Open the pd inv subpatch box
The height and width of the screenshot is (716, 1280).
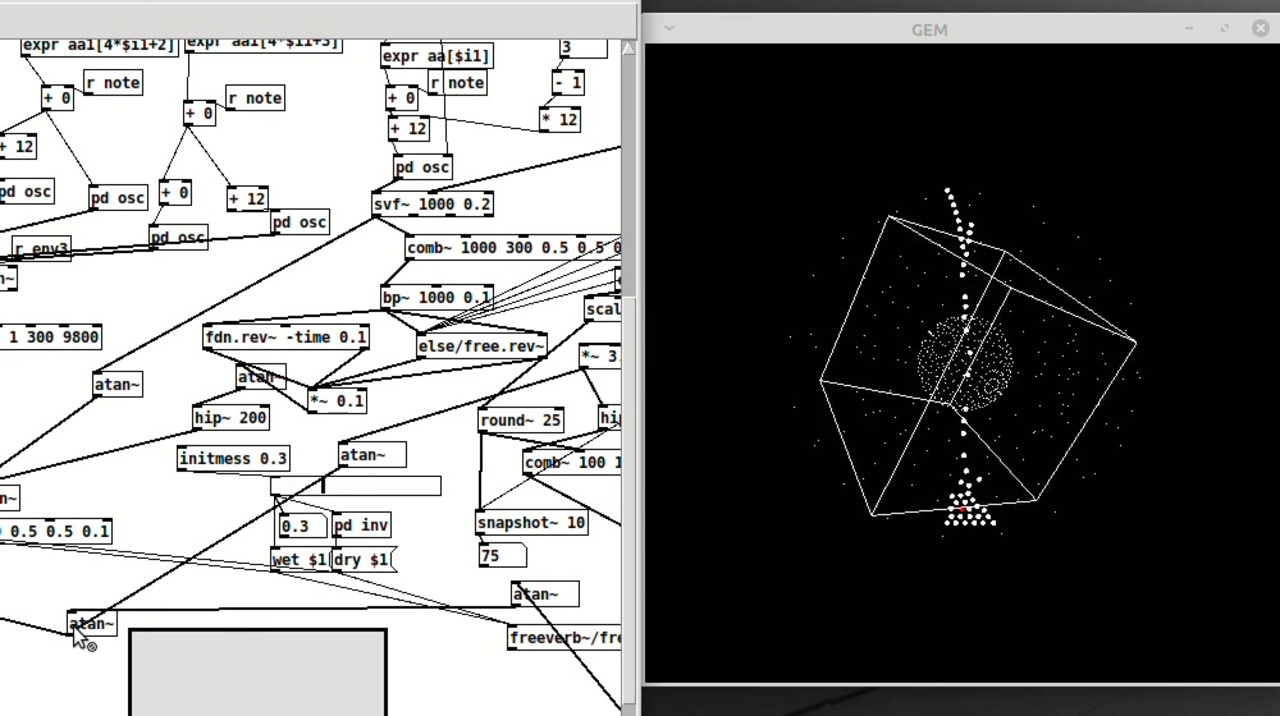(360, 525)
